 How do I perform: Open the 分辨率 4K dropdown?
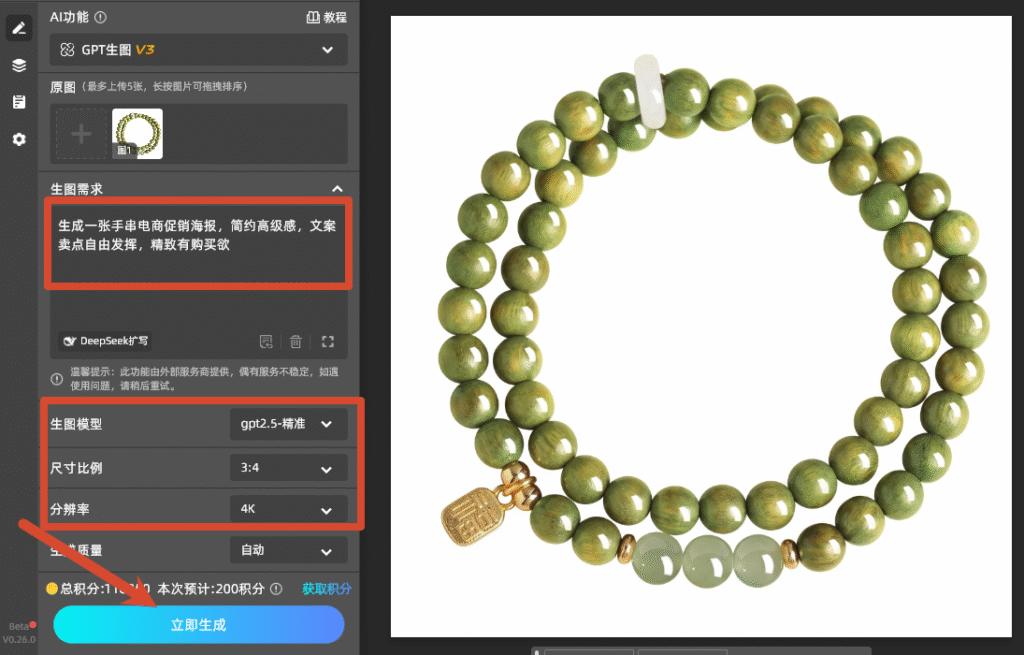coord(288,509)
